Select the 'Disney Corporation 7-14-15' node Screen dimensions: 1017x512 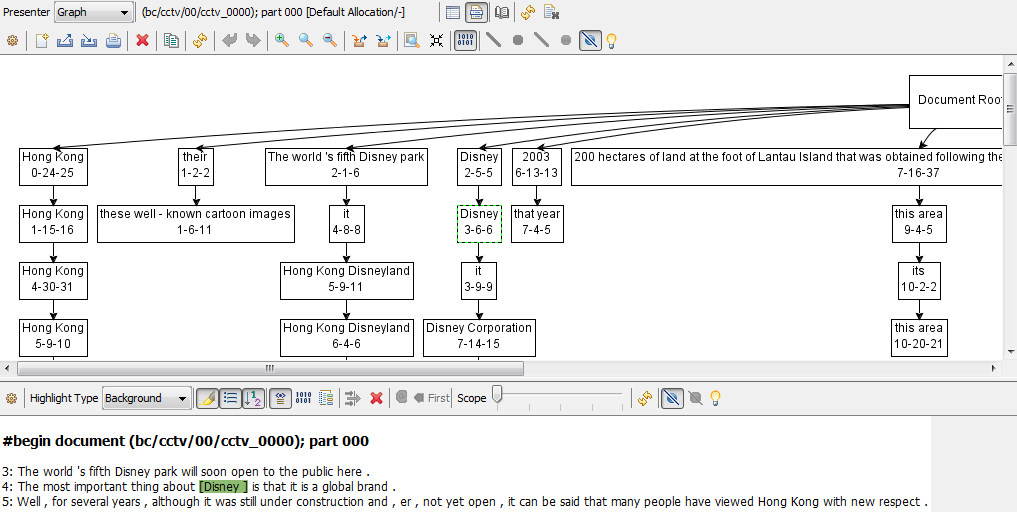pyautogui.click(x=479, y=337)
